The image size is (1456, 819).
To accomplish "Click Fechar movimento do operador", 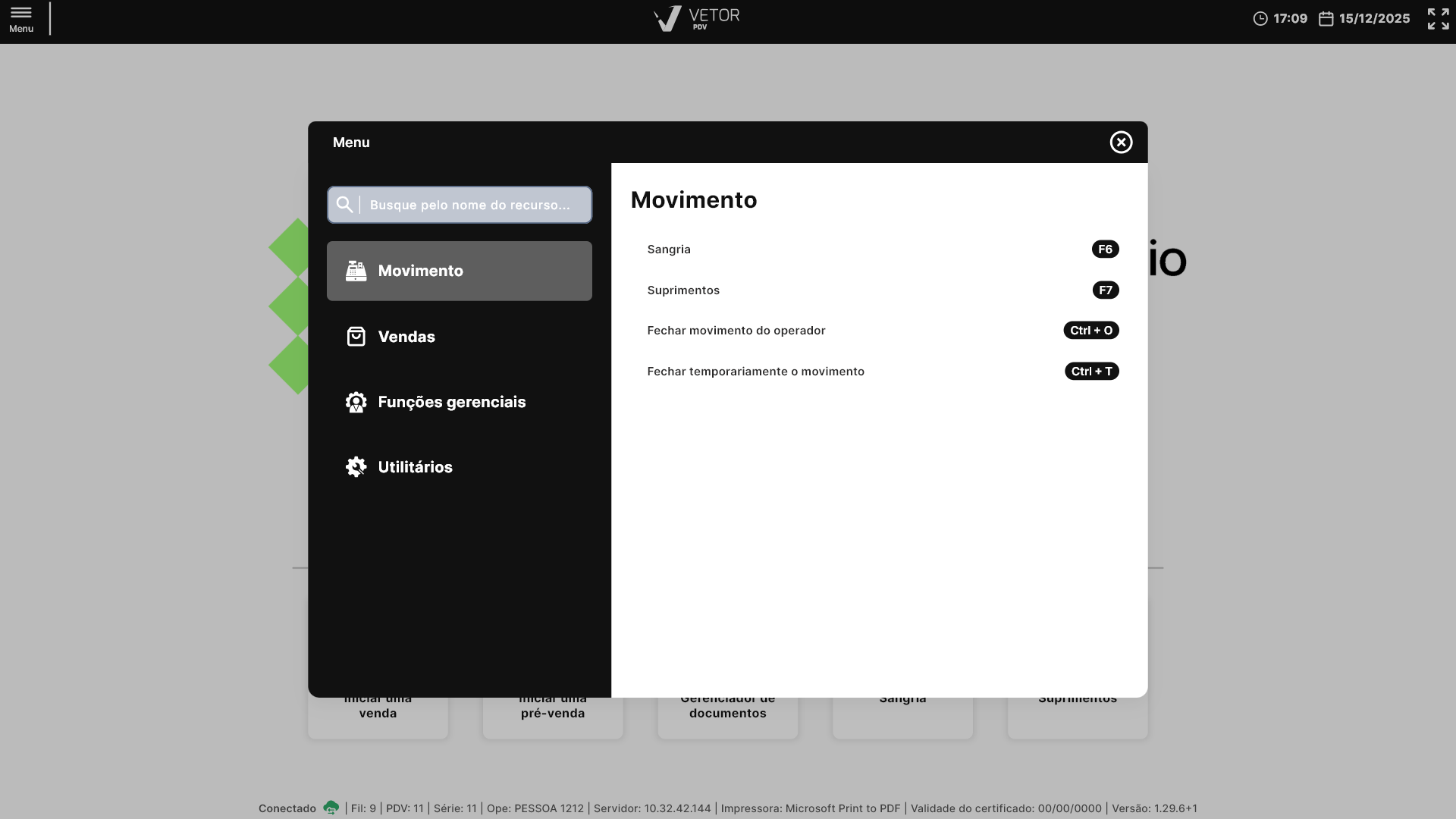I will (x=736, y=331).
